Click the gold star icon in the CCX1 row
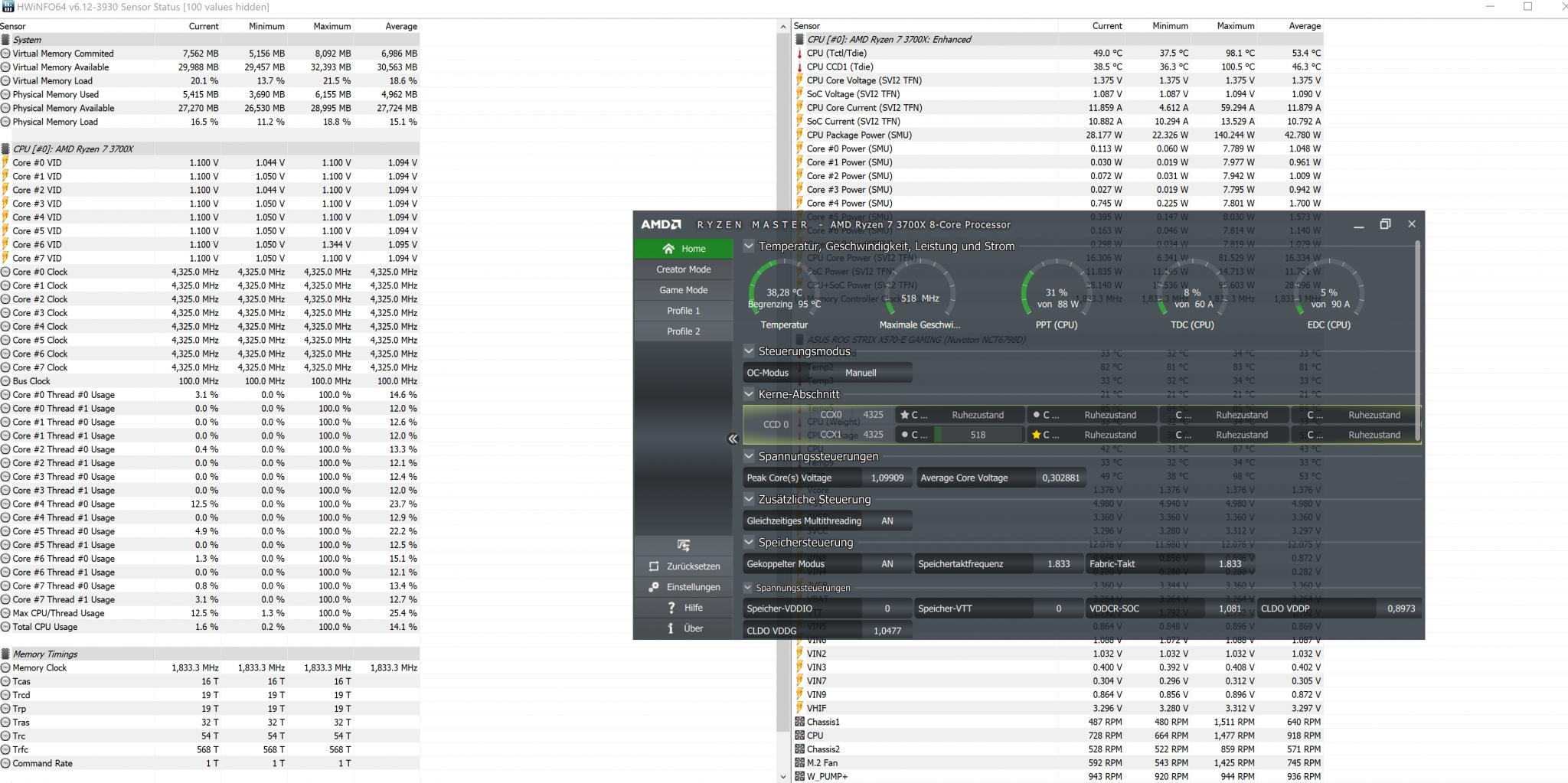Viewport: 1568px width, 783px height. tap(1036, 435)
